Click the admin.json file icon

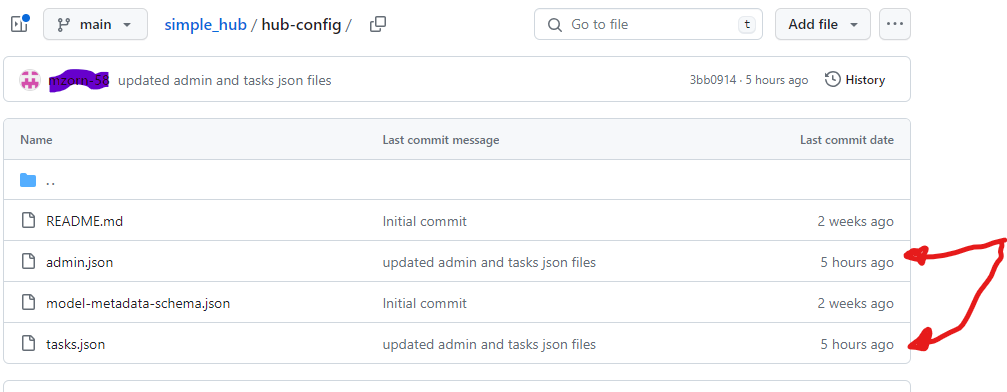click(x=28, y=262)
